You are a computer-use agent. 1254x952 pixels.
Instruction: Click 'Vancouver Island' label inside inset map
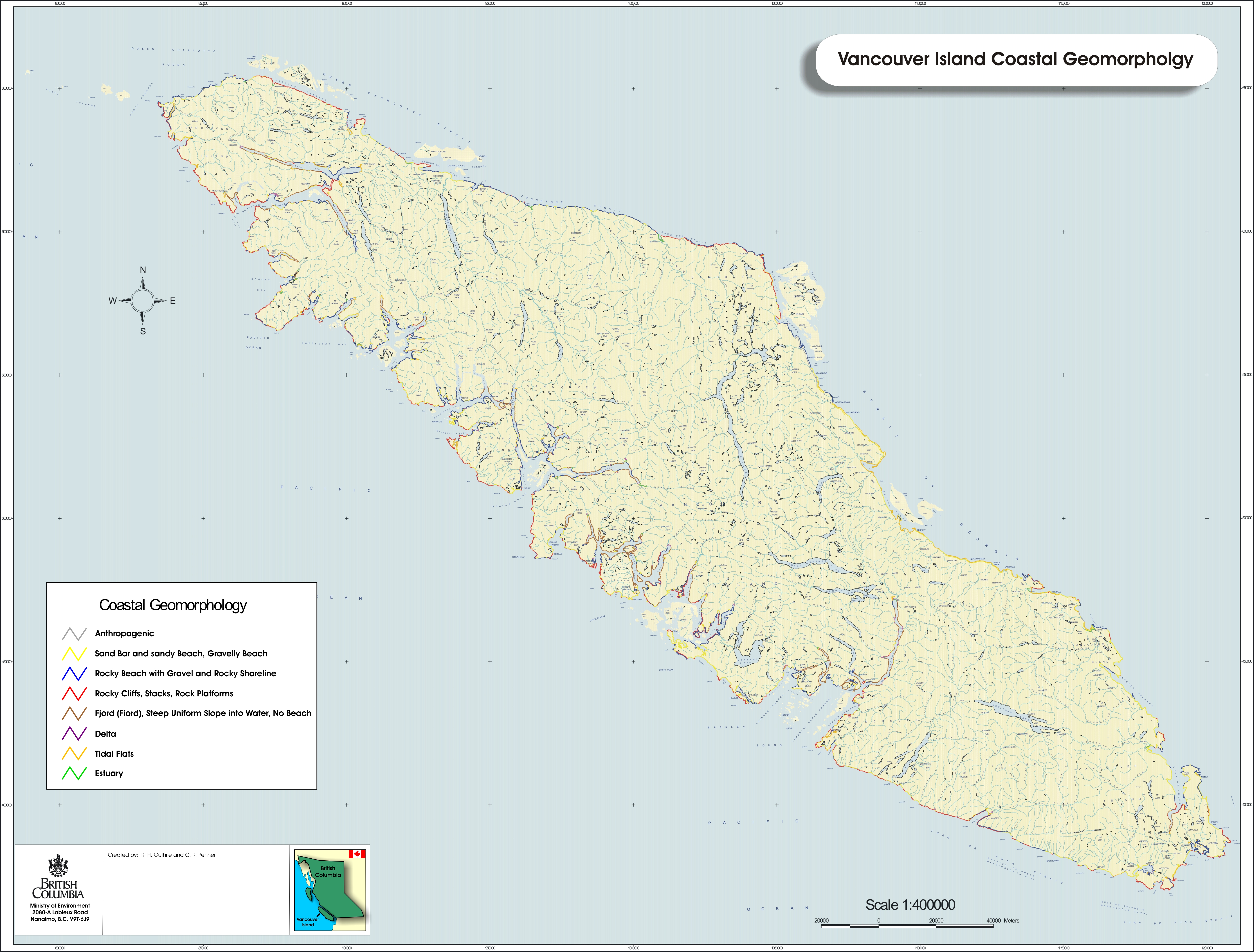pyautogui.click(x=308, y=922)
